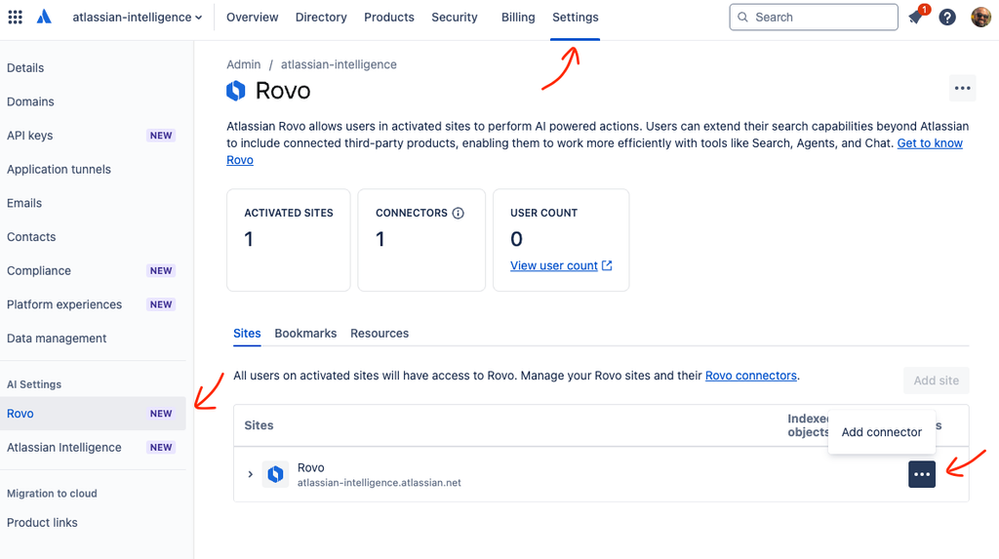Open the Products menu
The height and width of the screenshot is (559, 999).
389,17
